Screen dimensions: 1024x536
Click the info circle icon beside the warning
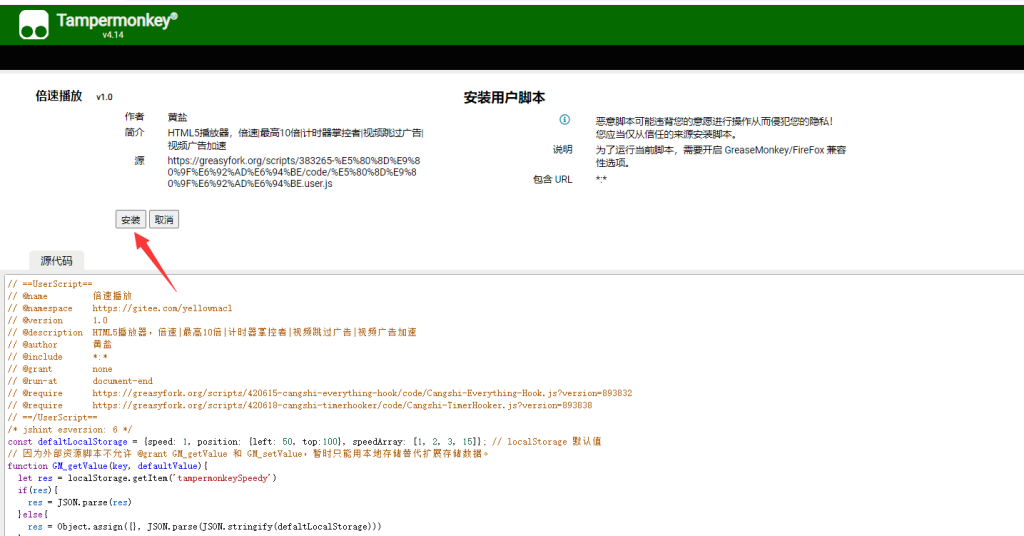(x=564, y=119)
